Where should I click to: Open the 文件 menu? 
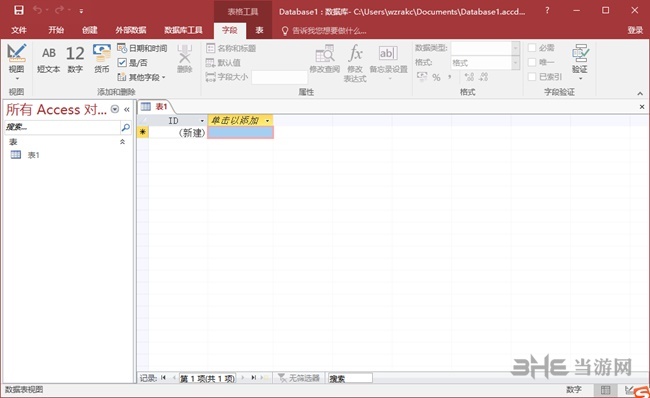[x=19, y=30]
